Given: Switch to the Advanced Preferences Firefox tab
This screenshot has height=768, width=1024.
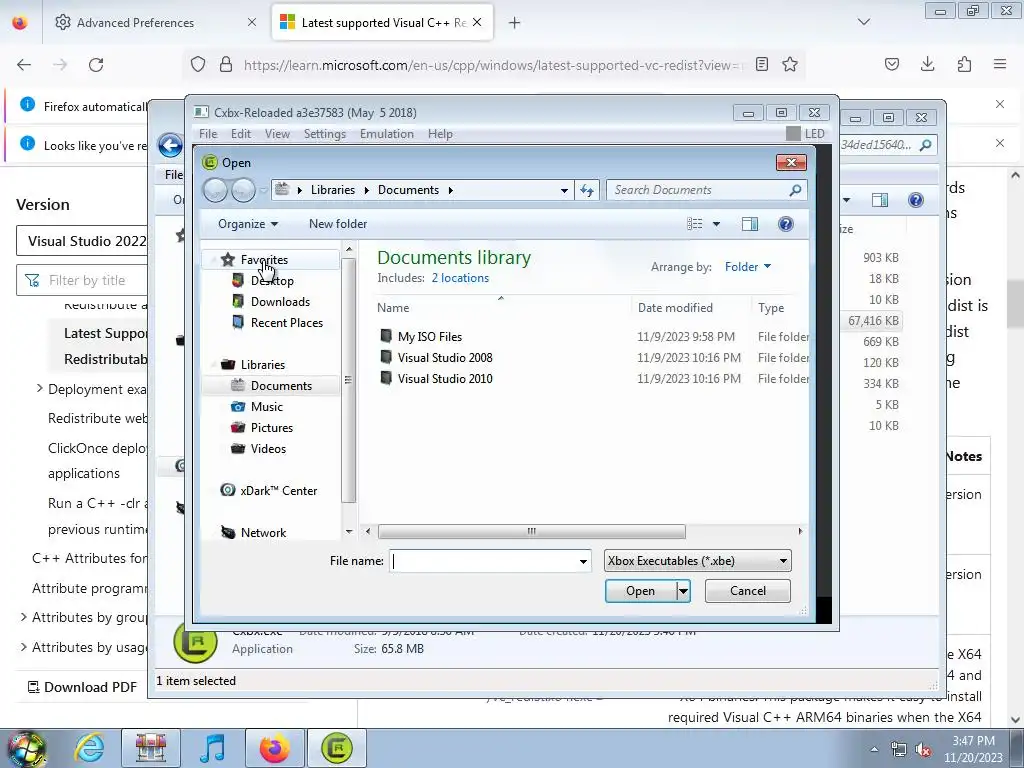Looking at the screenshot, I should (135, 23).
